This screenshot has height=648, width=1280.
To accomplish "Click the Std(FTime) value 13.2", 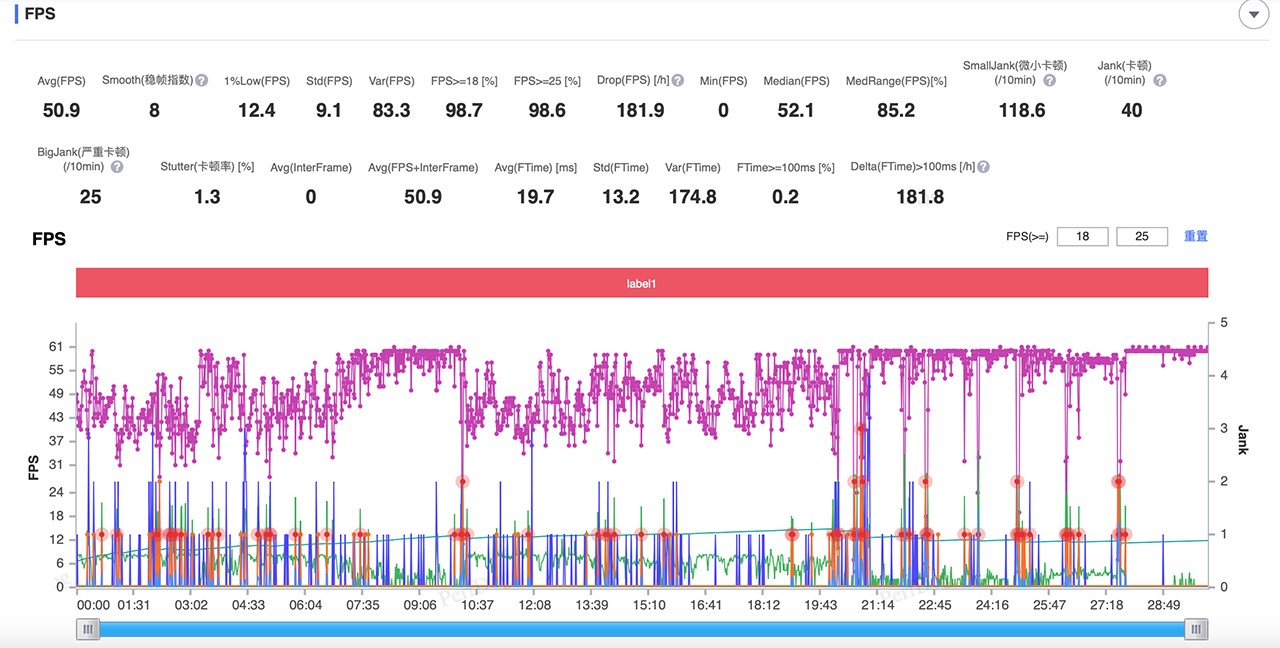I will point(620,197).
